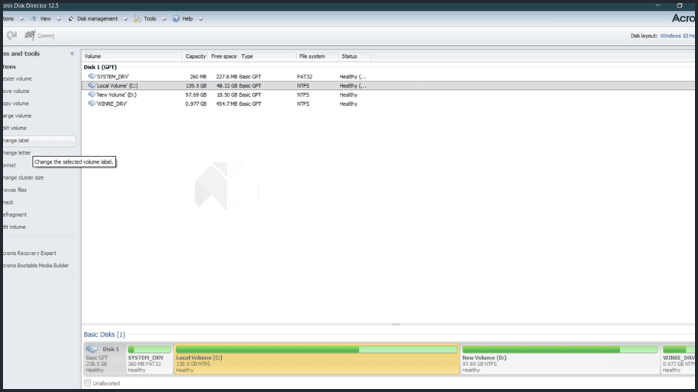Sort by Type column header
The height and width of the screenshot is (392, 698).
268,56
